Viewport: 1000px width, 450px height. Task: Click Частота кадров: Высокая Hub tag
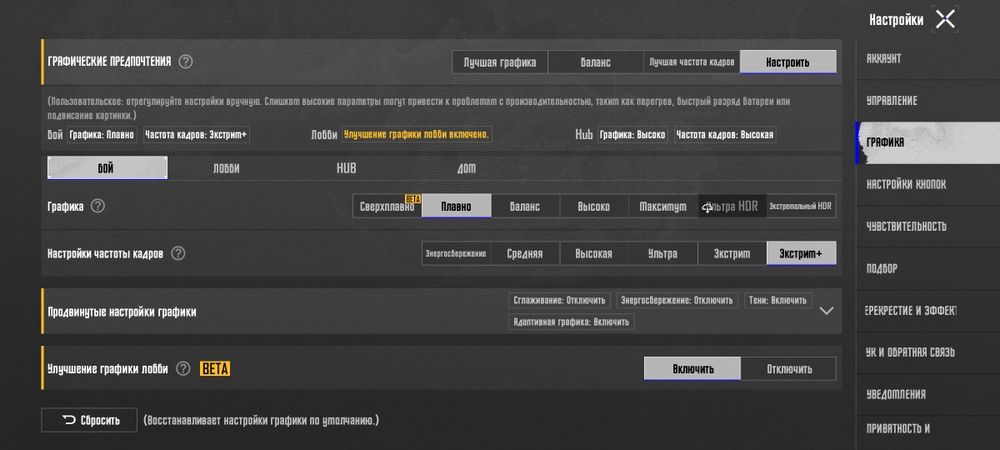[x=725, y=135]
